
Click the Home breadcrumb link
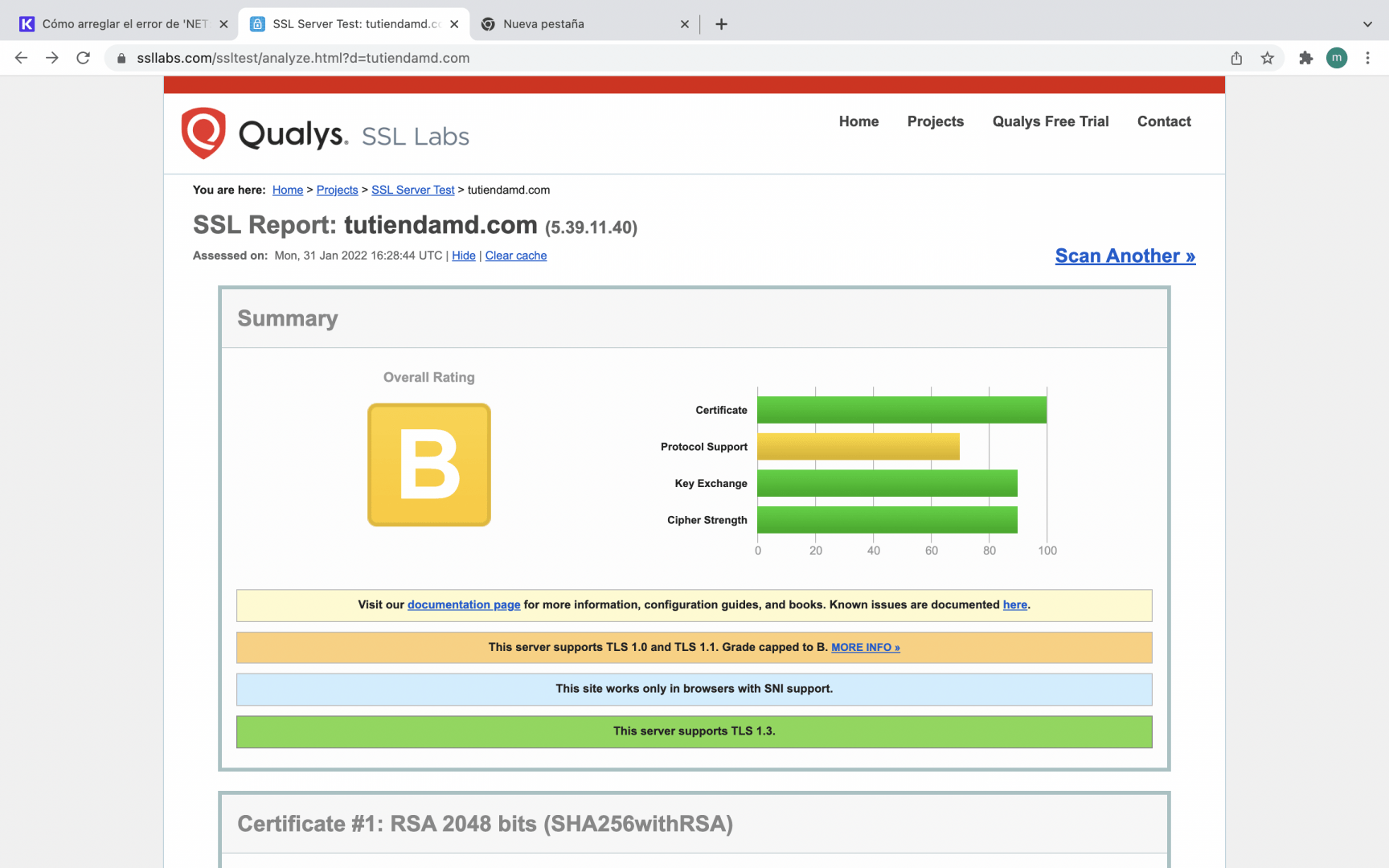288,190
